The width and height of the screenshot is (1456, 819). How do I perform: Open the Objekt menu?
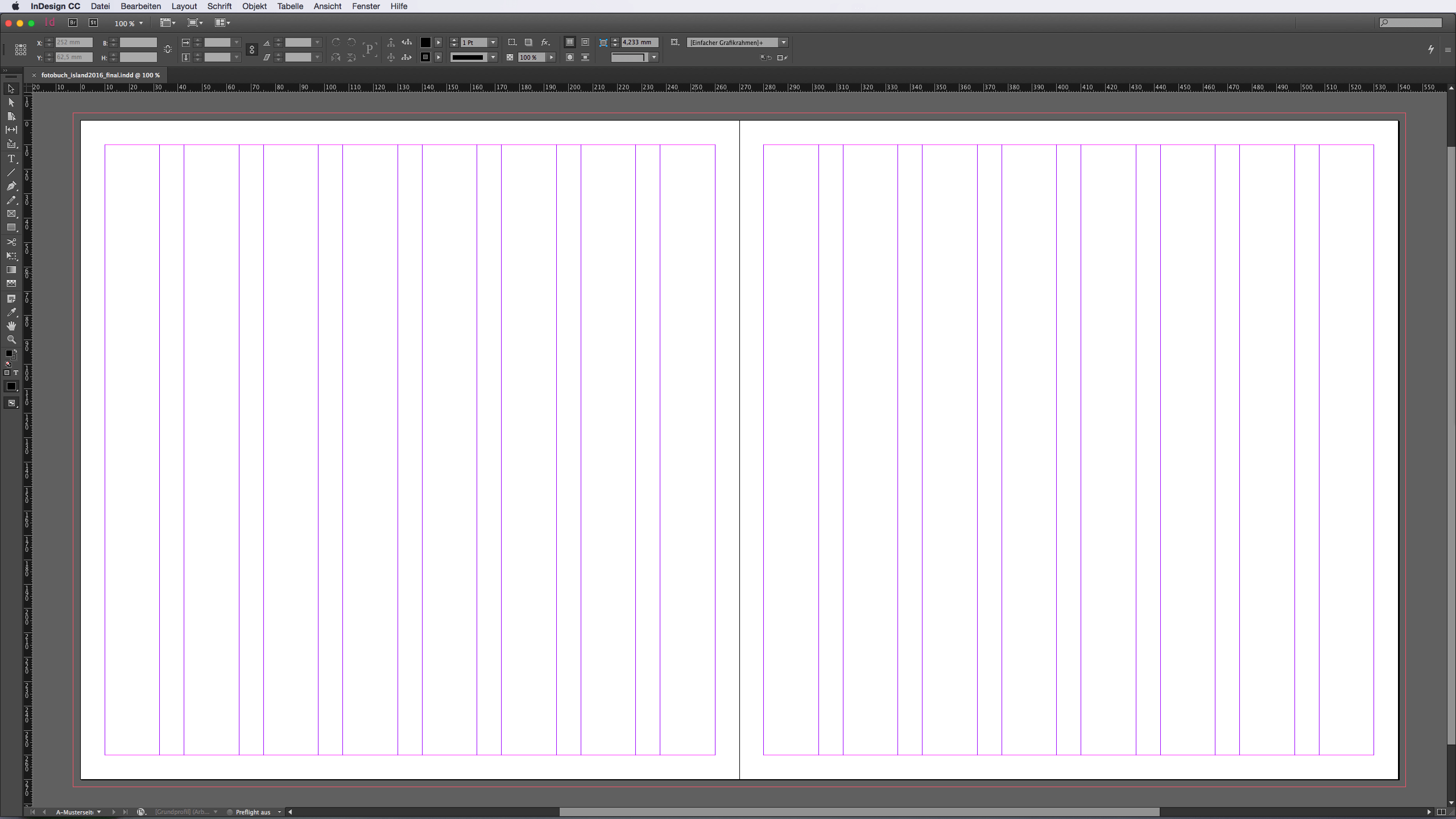(254, 6)
